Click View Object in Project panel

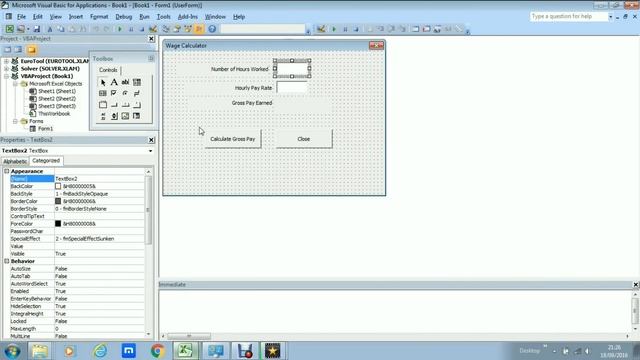(18, 50)
